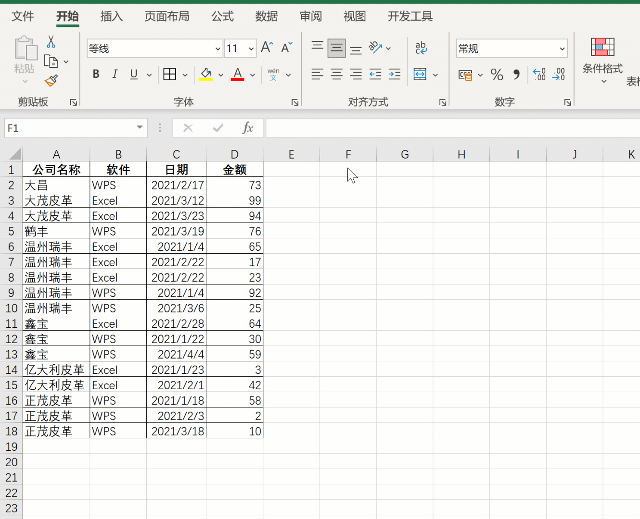This screenshot has height=519, width=640.
Task: Expand the borders dropdown arrow
Action: [x=185, y=75]
